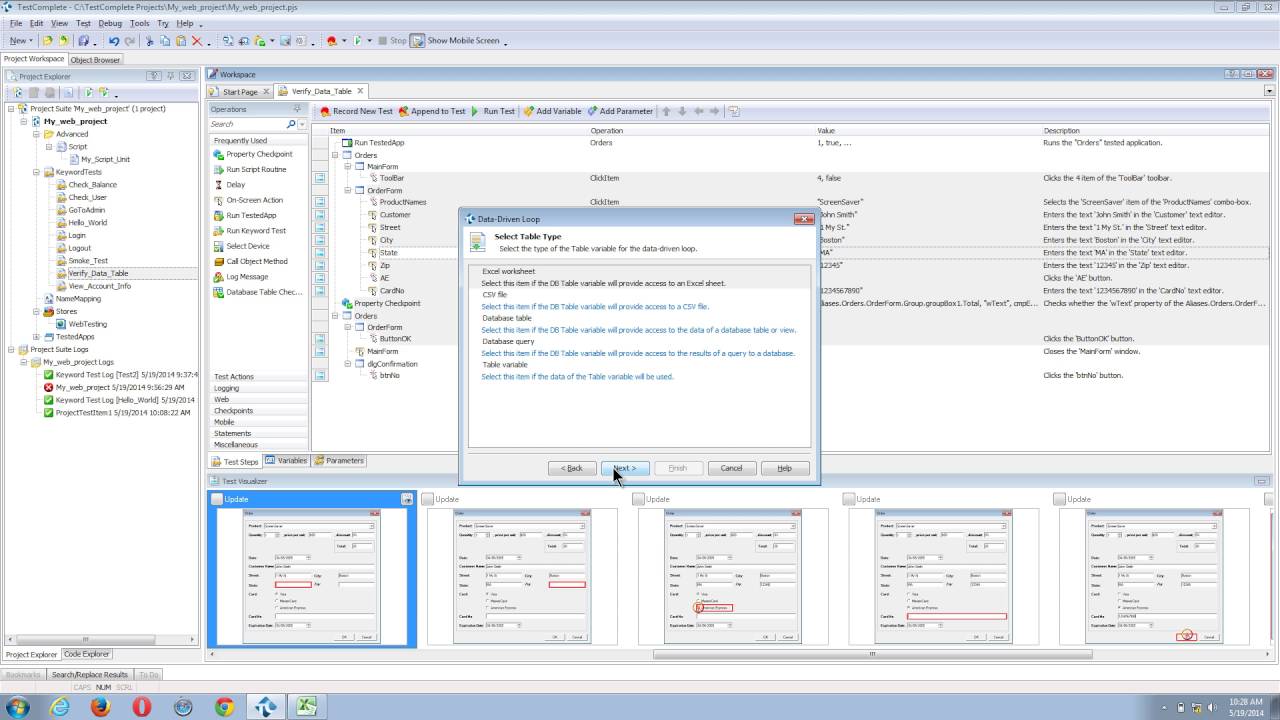Open the Debug menu

pos(110,23)
